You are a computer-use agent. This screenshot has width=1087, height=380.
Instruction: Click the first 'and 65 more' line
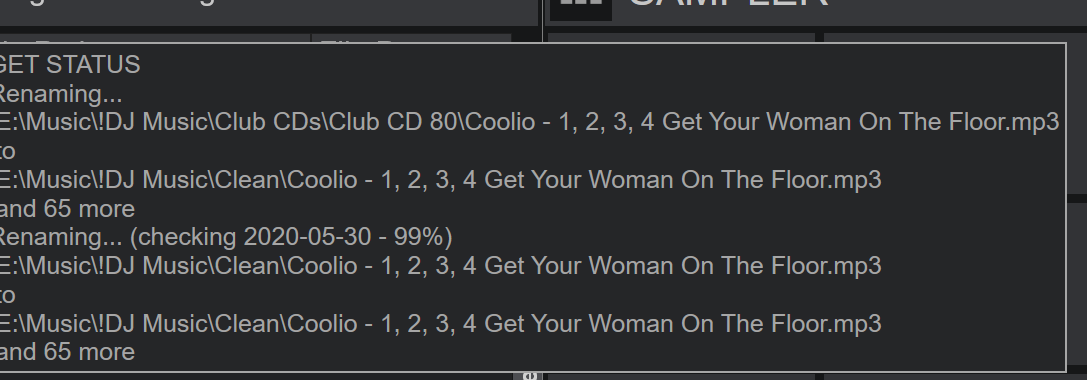click(x=67, y=209)
